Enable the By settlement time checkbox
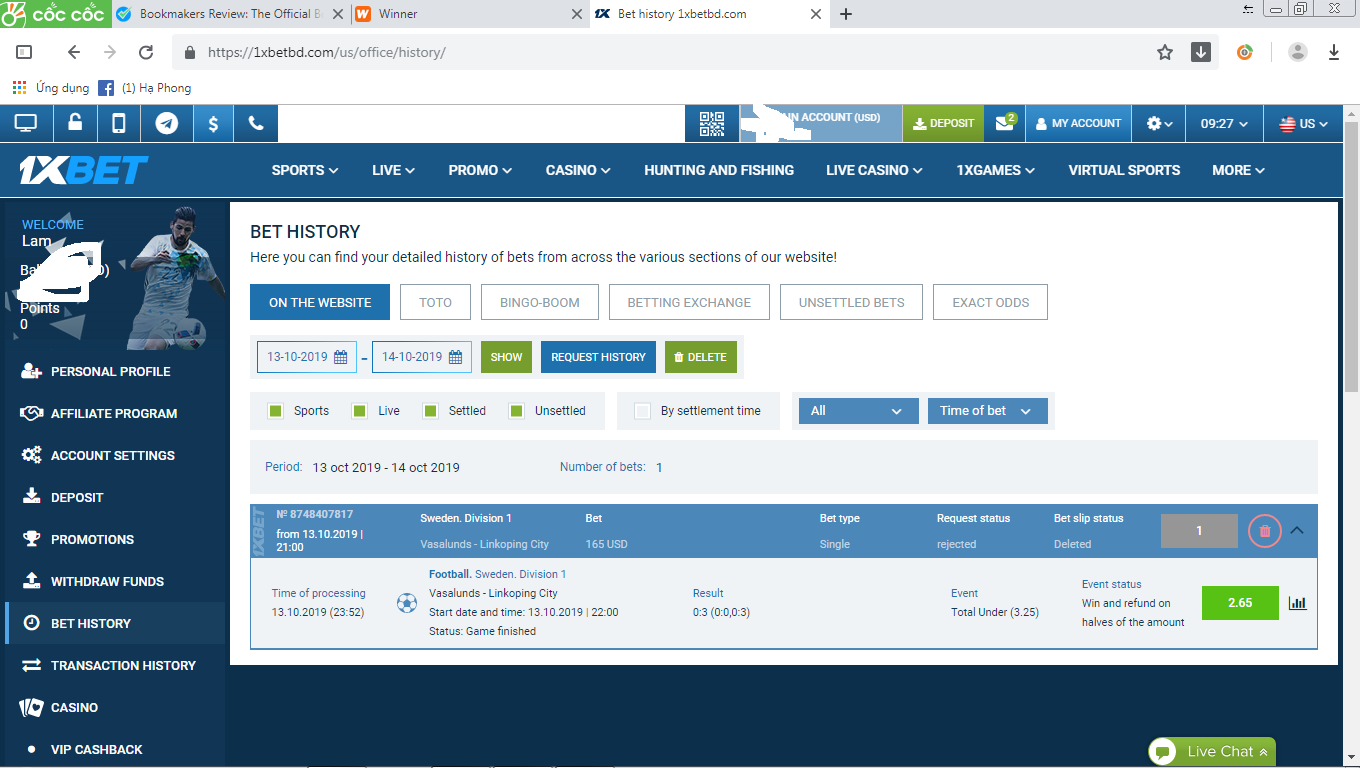1360x768 pixels. [x=643, y=411]
